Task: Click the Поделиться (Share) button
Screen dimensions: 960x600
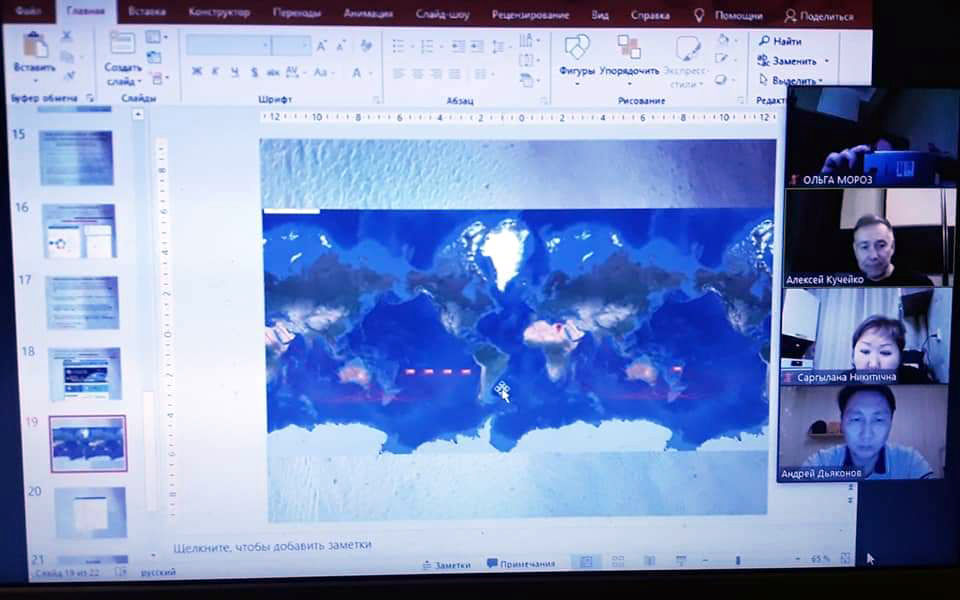Action: pyautogui.click(x=819, y=16)
